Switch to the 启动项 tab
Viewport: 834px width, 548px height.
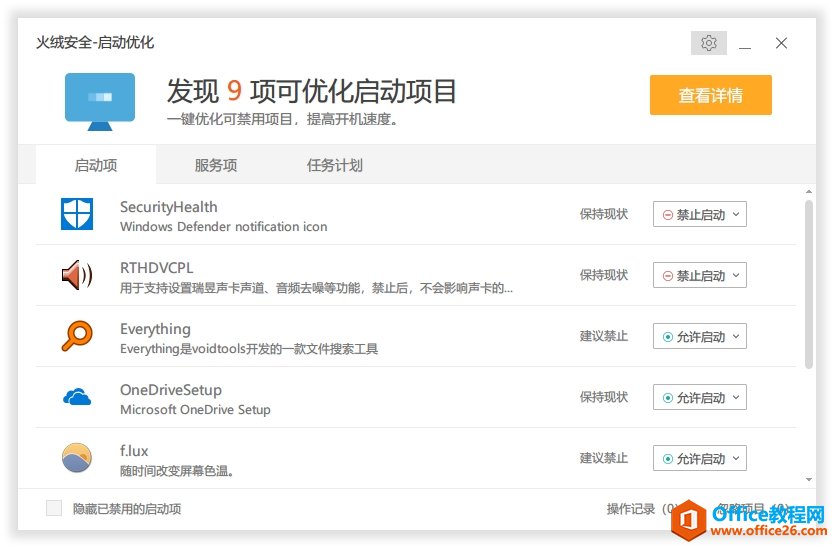[x=96, y=165]
